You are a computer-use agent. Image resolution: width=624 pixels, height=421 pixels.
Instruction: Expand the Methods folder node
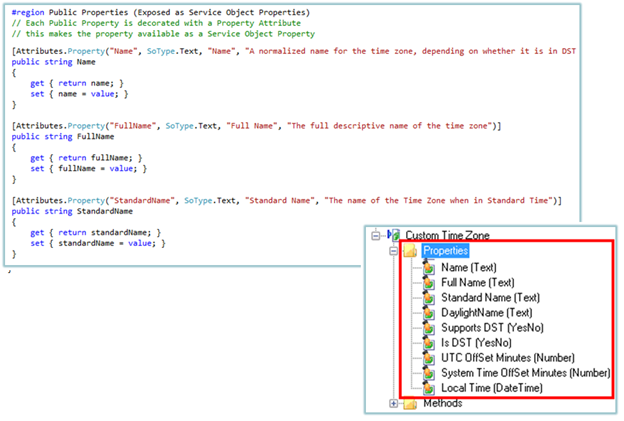[x=394, y=403]
